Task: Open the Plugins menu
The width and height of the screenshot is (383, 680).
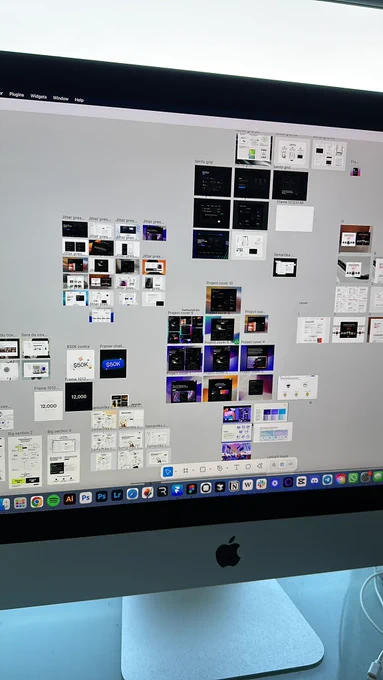Action: click(x=16, y=95)
